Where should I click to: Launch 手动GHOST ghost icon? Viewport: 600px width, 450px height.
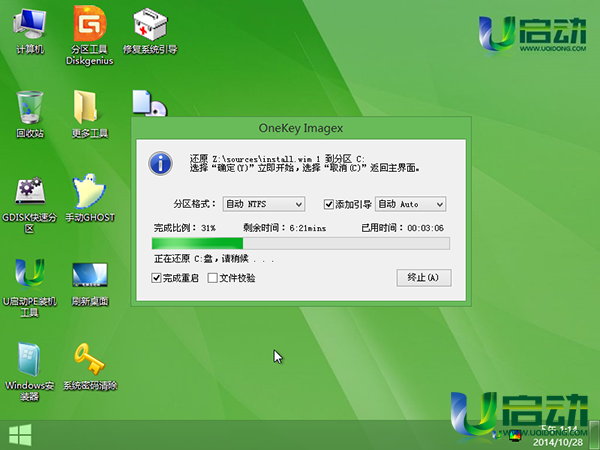(x=90, y=198)
